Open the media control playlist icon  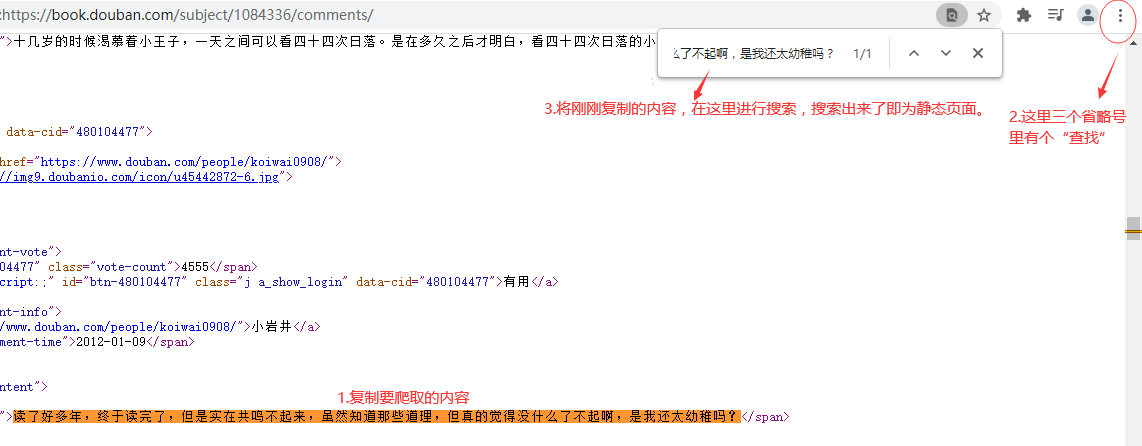pyautogui.click(x=1055, y=15)
